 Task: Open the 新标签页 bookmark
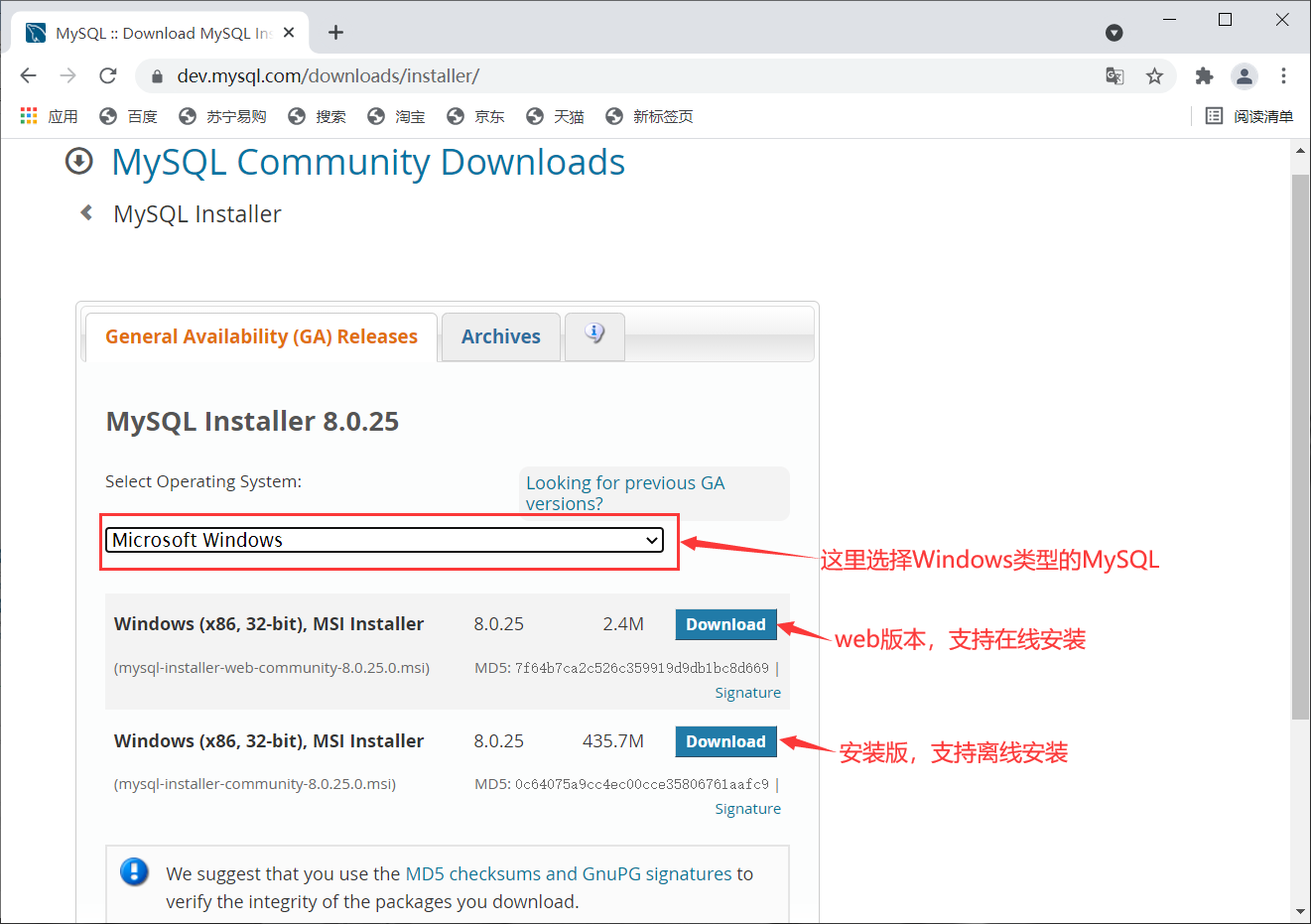tap(649, 116)
